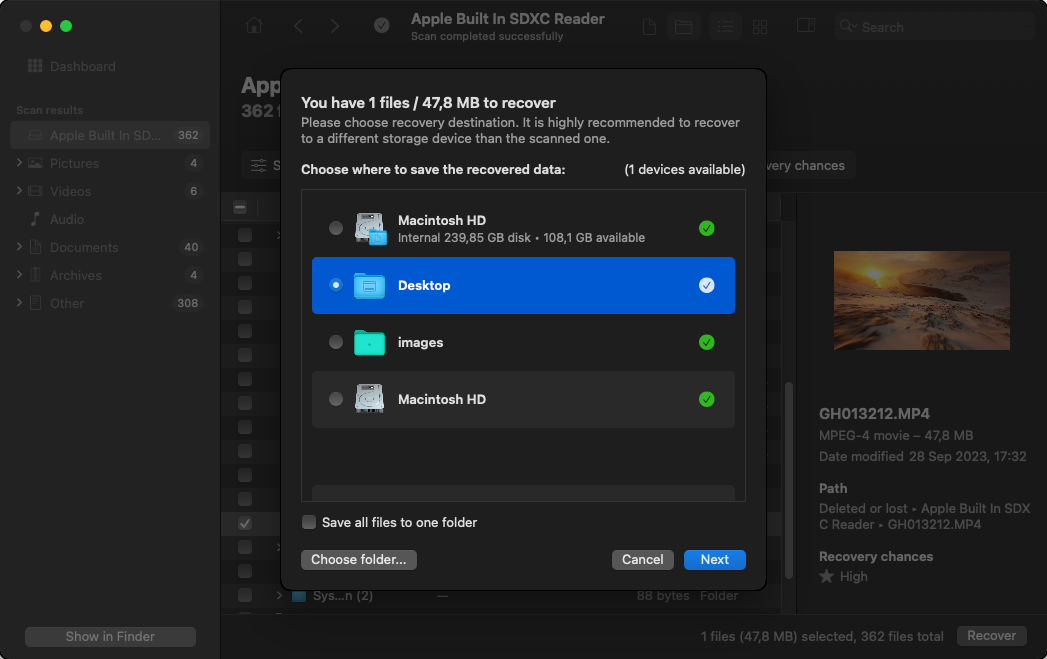Open the Dashboard in sidebar
The width and height of the screenshot is (1047, 659).
(82, 66)
